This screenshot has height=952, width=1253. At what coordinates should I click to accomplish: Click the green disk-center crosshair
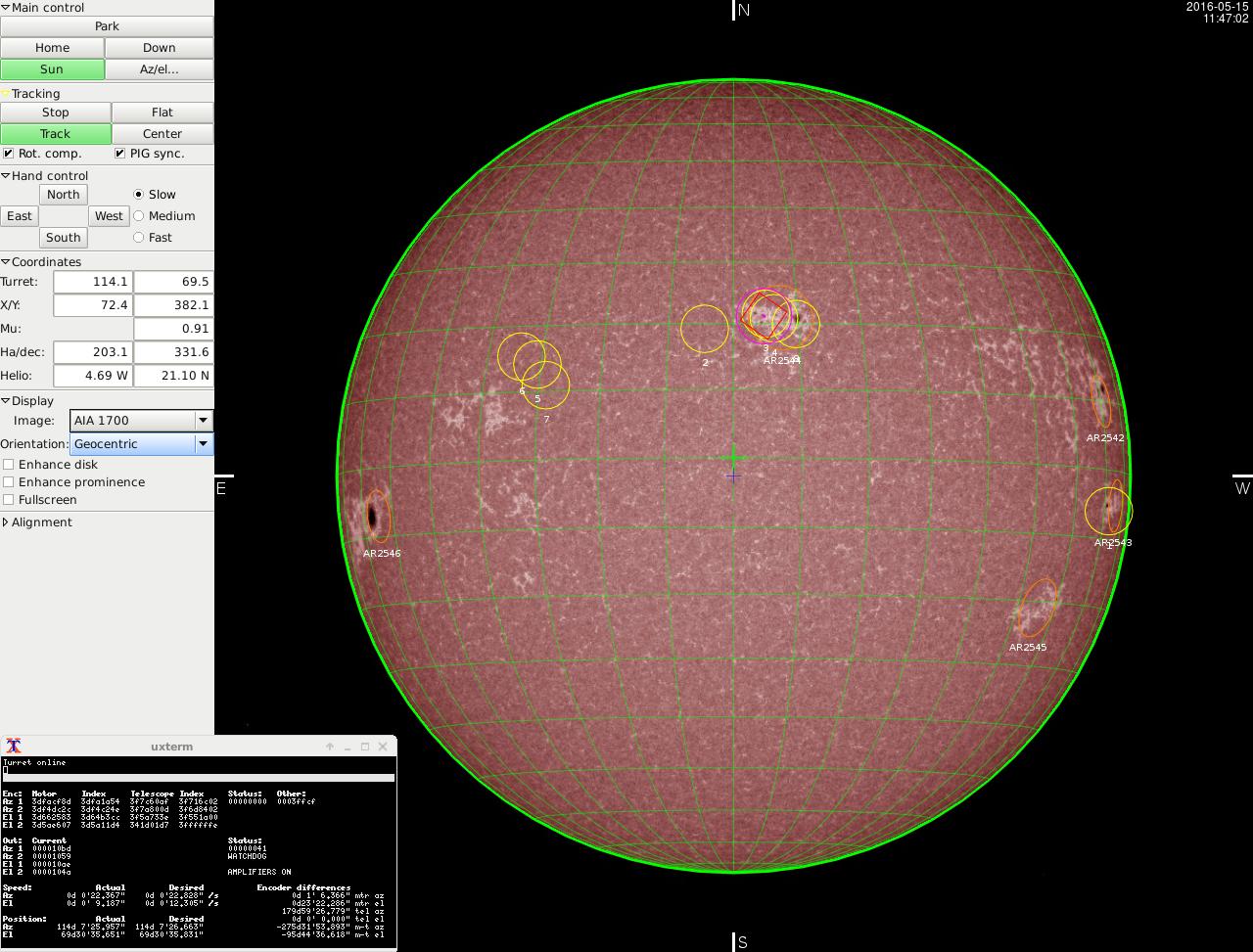tap(733, 457)
